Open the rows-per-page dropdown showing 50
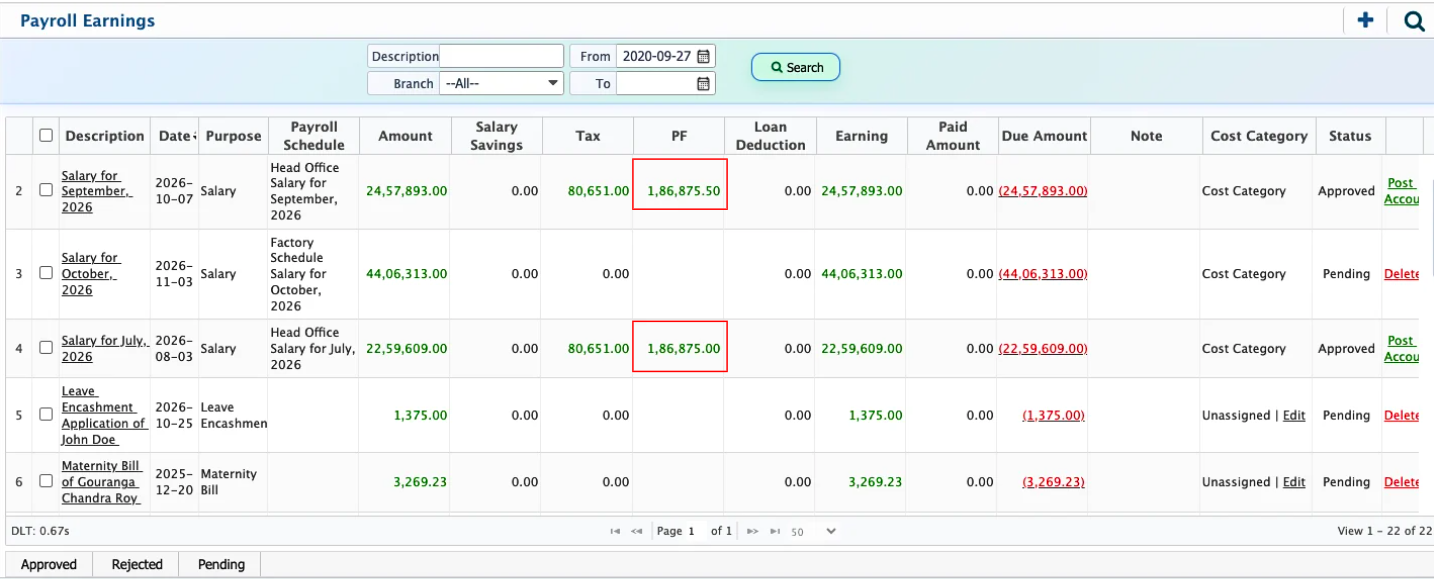The image size is (1434, 579). pos(813,531)
